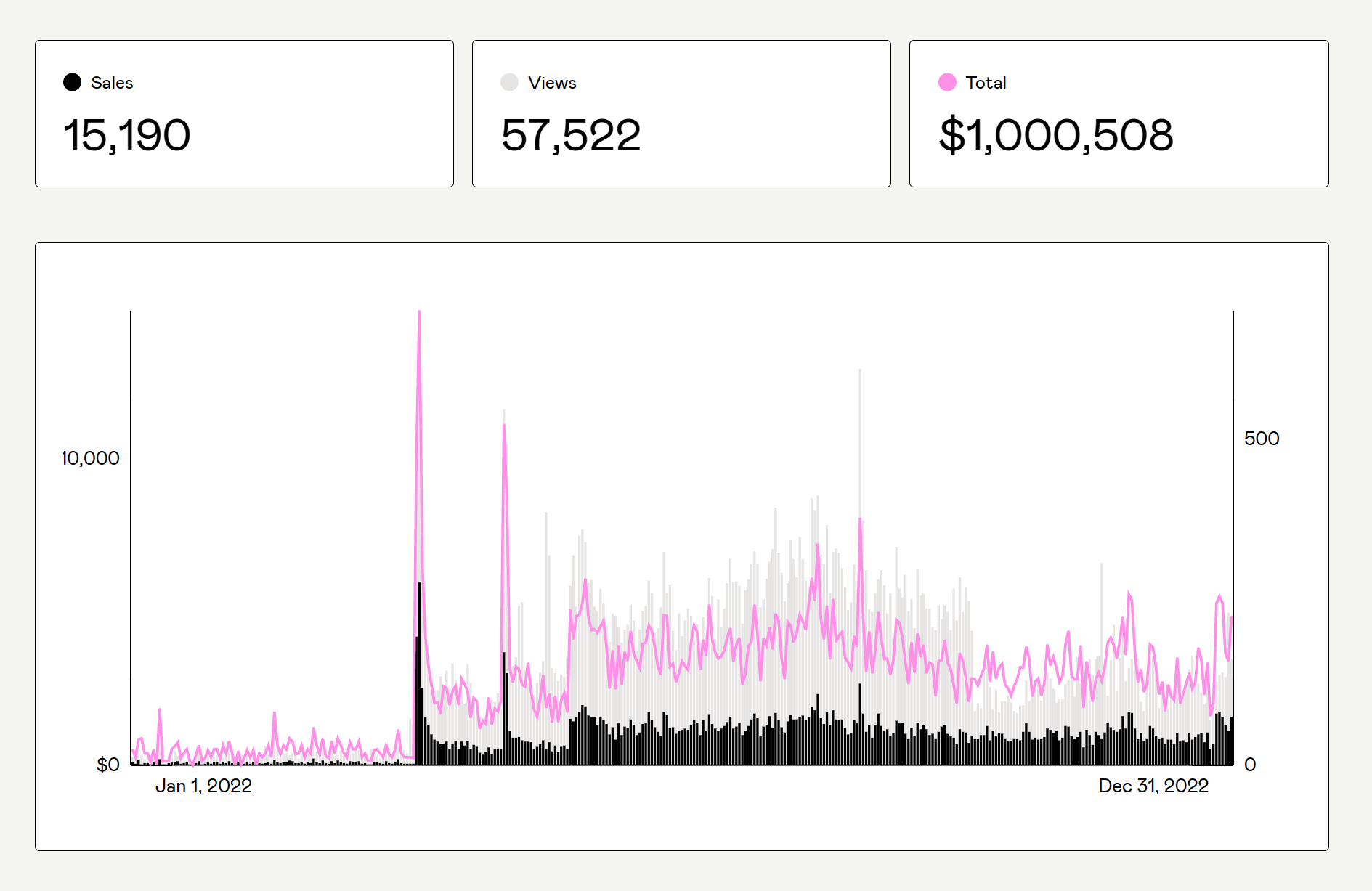The height and width of the screenshot is (891, 1372).
Task: Click the pink Total color indicator
Action: 946,81
